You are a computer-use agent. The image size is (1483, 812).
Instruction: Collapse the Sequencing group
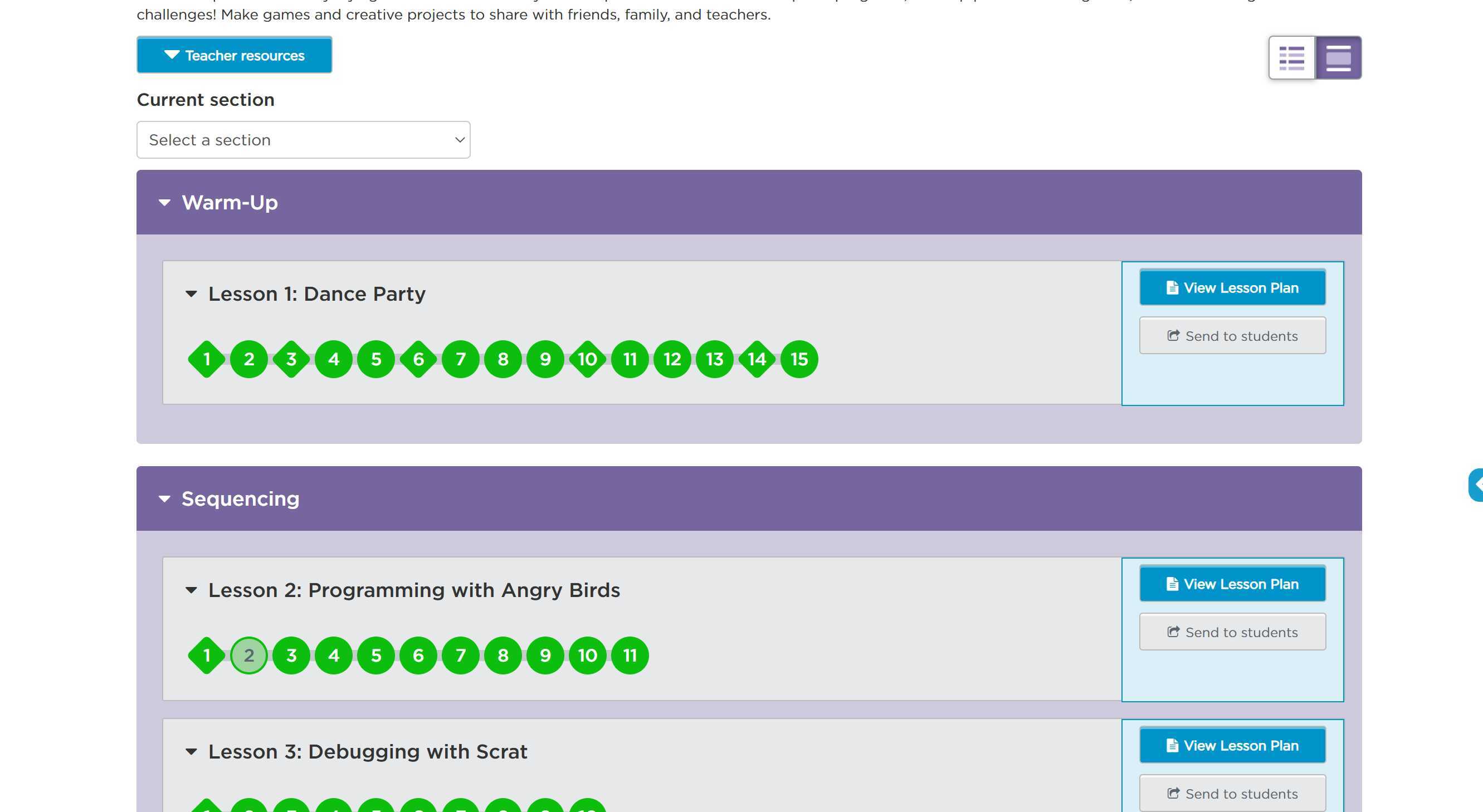[x=165, y=499]
